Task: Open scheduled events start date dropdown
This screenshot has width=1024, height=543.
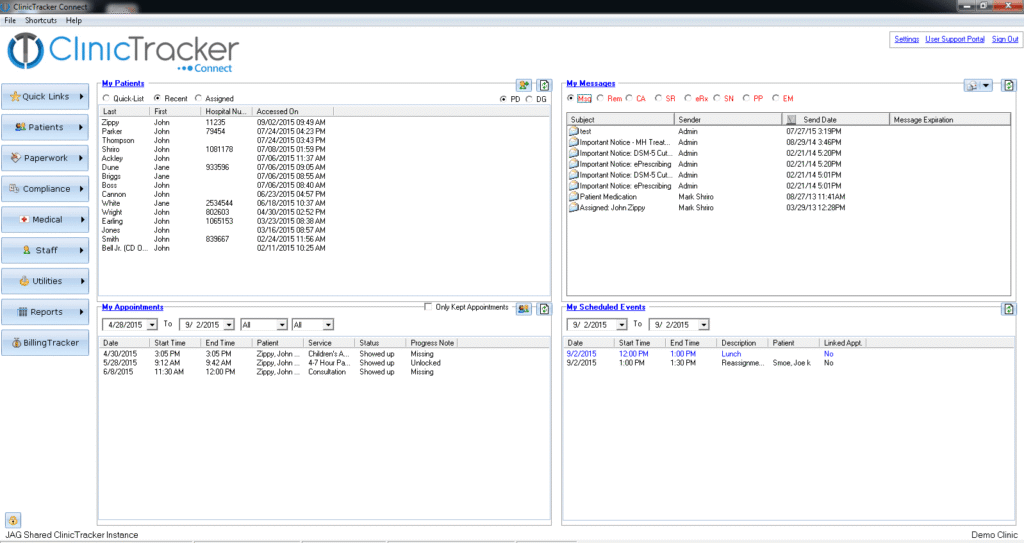Action: click(622, 325)
